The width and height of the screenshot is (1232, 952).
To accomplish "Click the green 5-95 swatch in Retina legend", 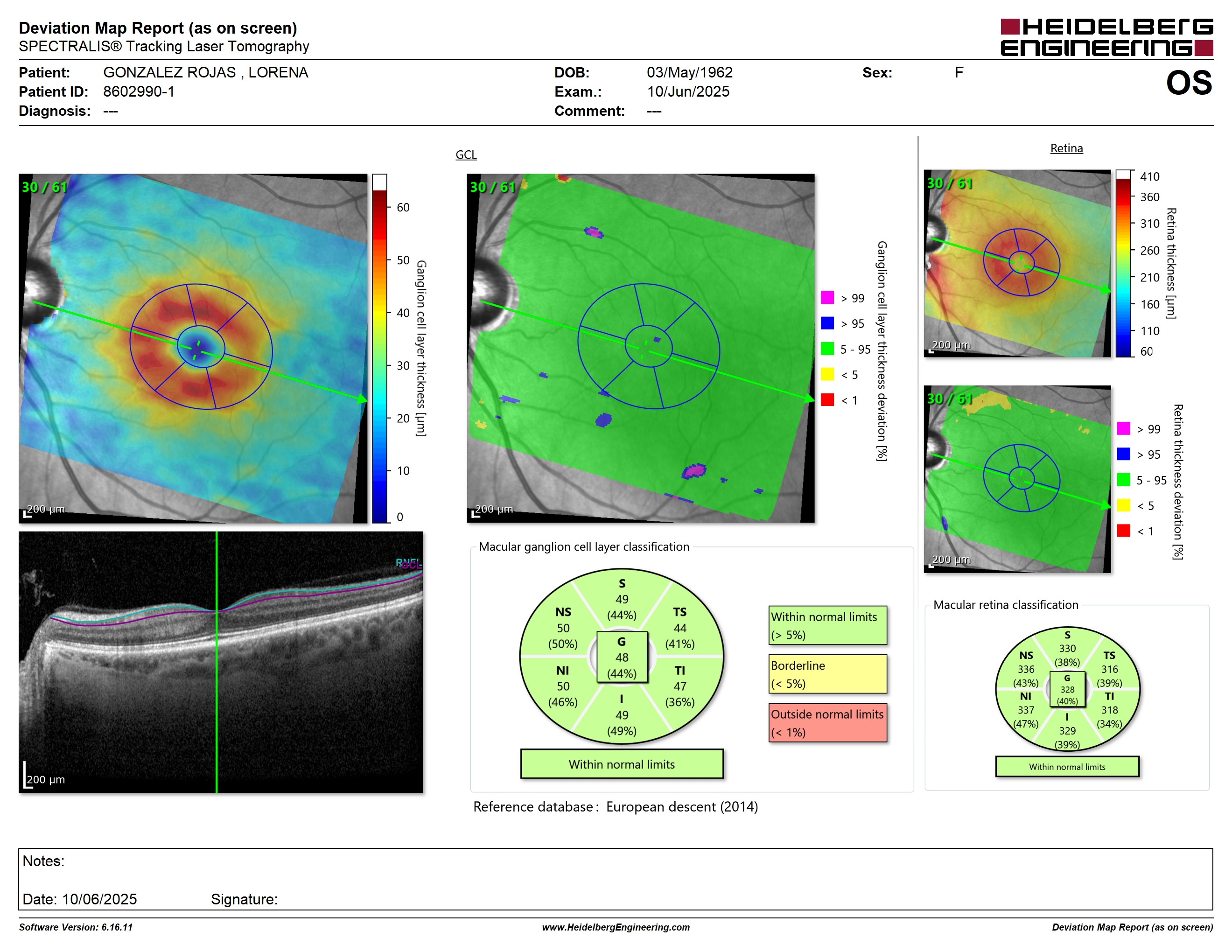I will click(1123, 479).
